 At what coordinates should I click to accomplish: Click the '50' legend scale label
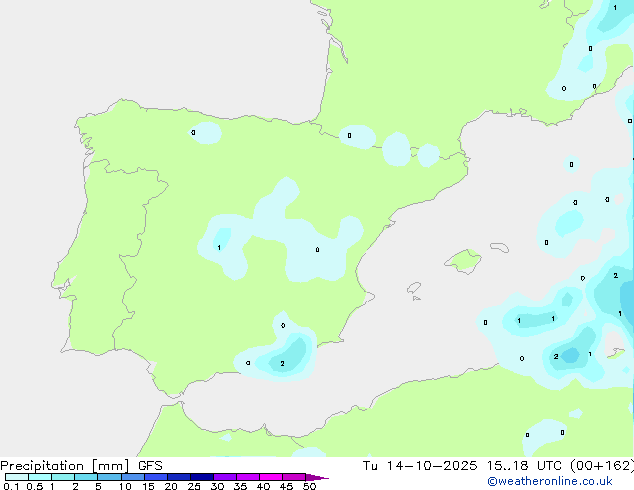(x=309, y=486)
